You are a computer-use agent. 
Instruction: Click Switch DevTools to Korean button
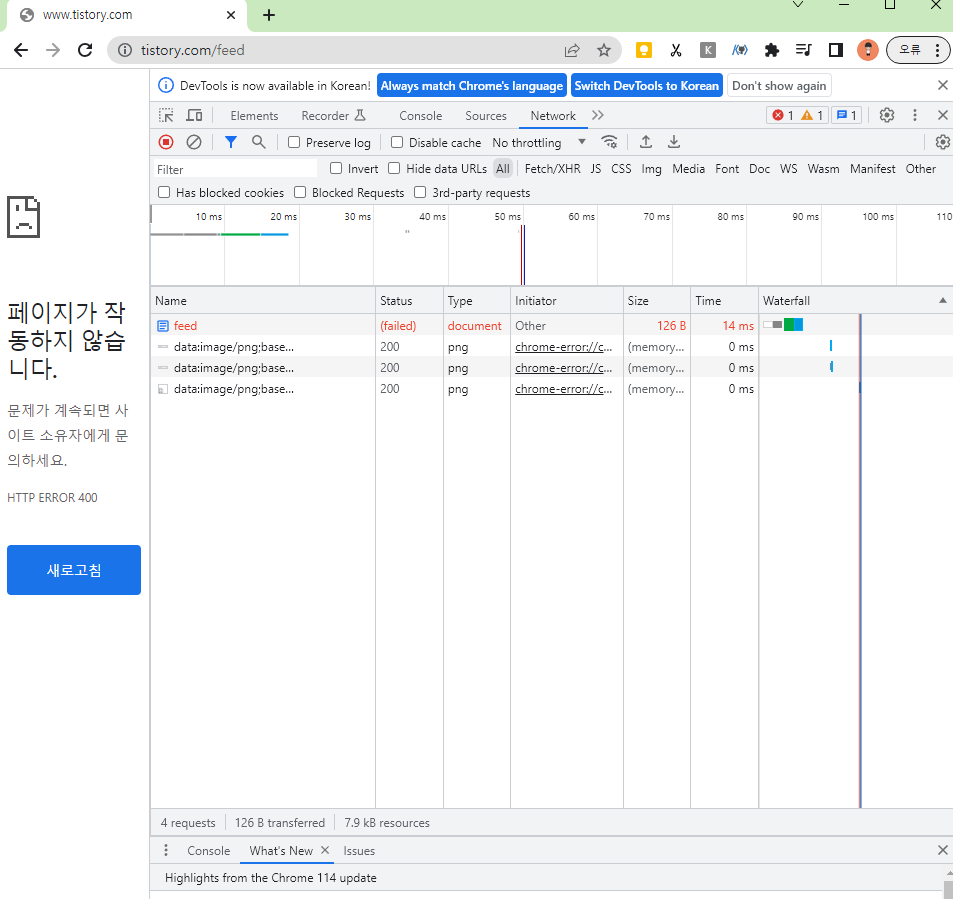(x=647, y=86)
